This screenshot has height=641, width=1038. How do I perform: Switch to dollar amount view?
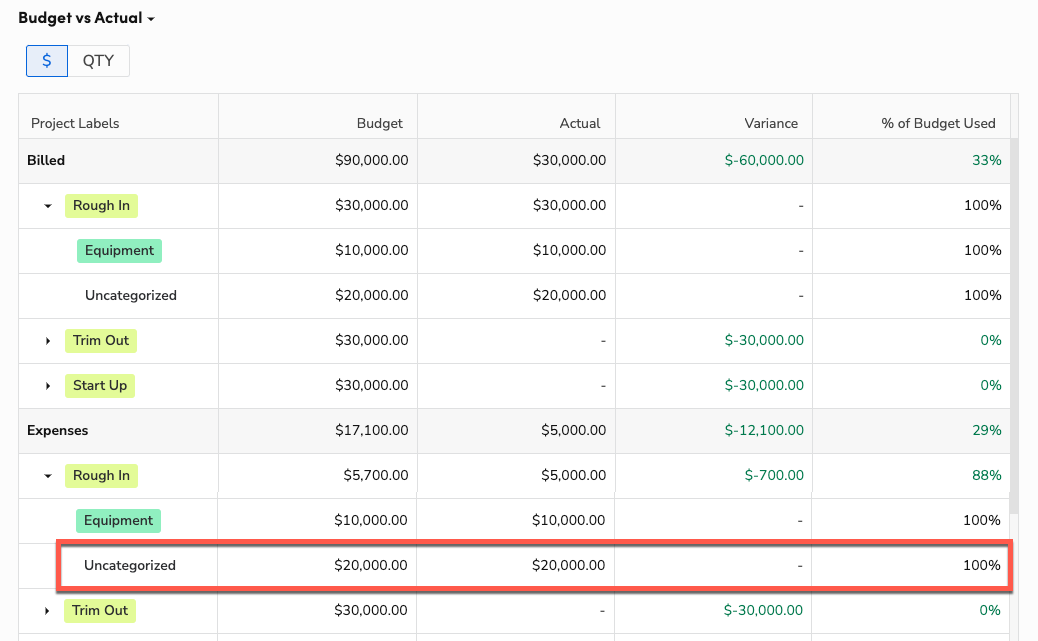pyautogui.click(x=47, y=61)
